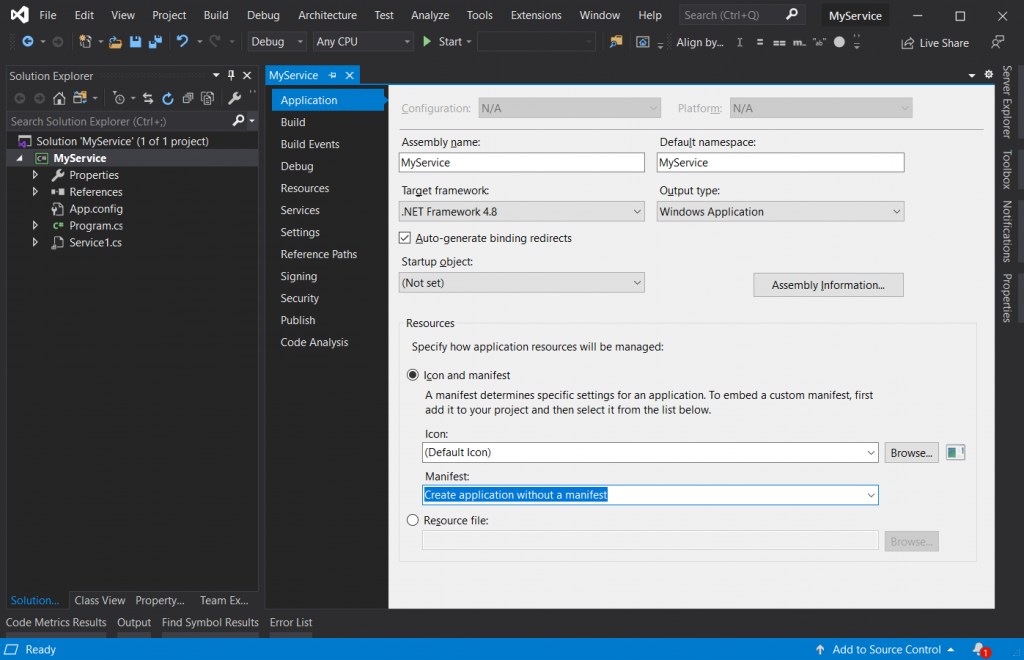
Task: Click the Collapse All icon in Solution Explorer
Action: click(x=188, y=99)
